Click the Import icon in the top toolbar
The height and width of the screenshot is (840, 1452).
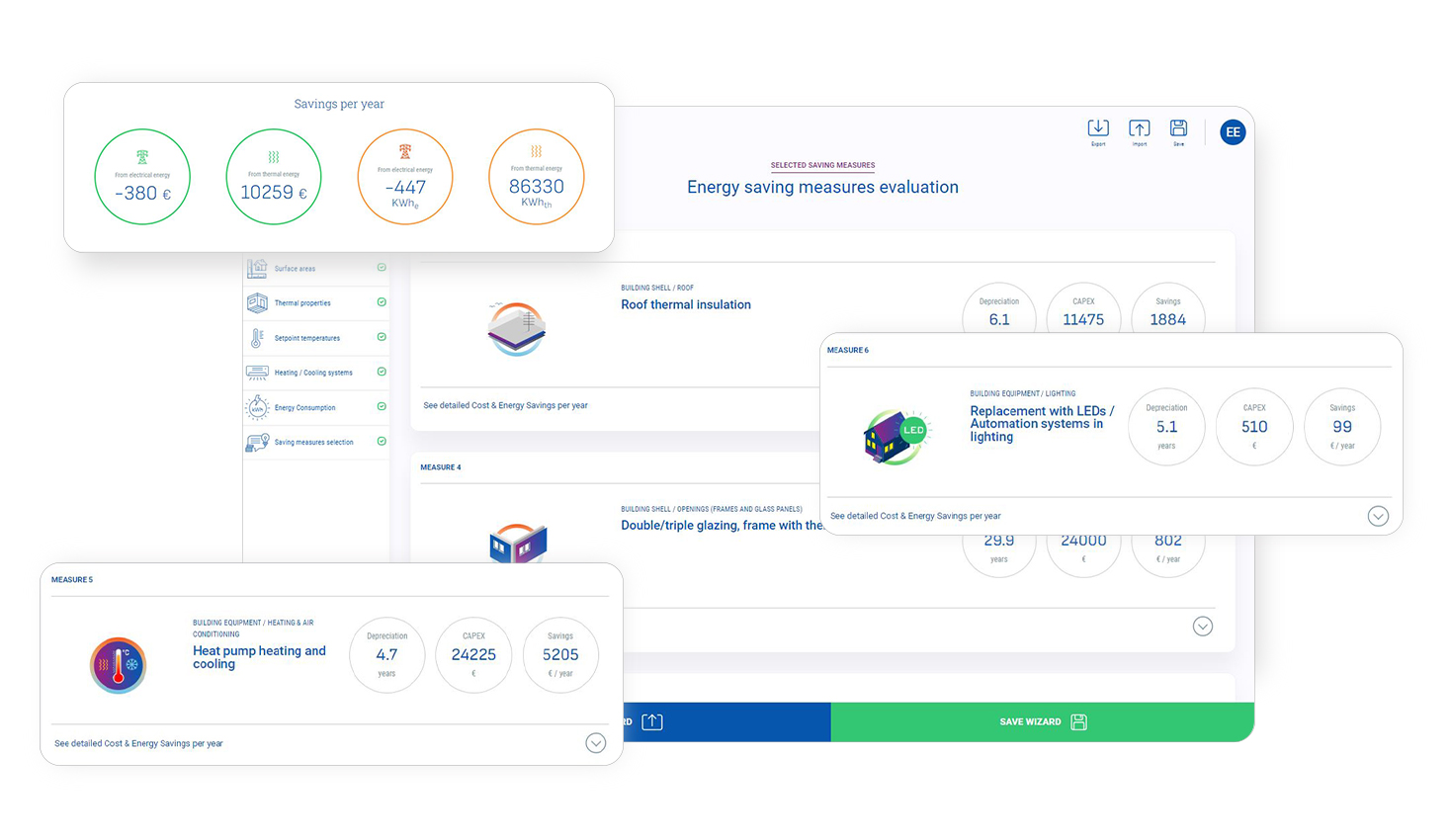click(x=1139, y=128)
